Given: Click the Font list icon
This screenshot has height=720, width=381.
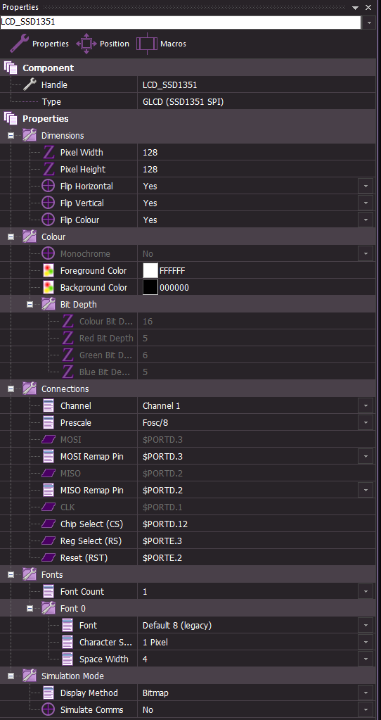Looking at the screenshot, I should click(x=67, y=625).
